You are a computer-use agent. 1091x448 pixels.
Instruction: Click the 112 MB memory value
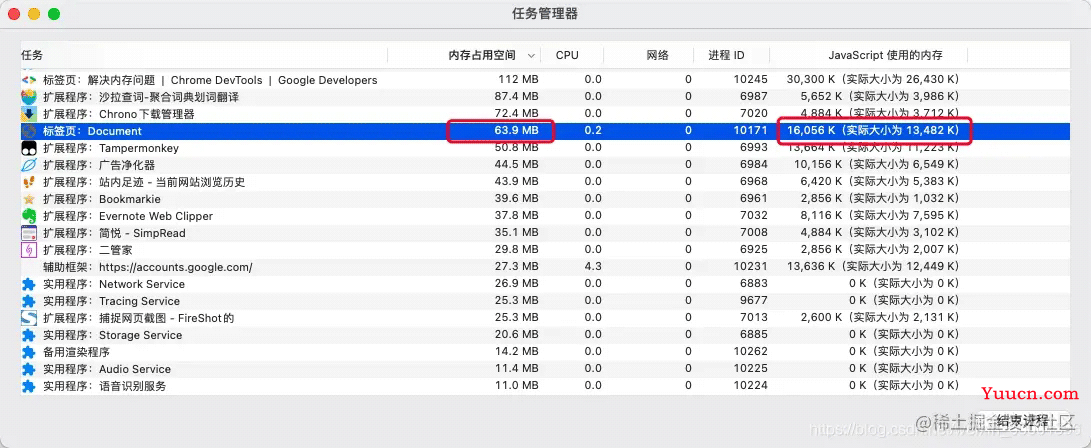[x=518, y=80]
